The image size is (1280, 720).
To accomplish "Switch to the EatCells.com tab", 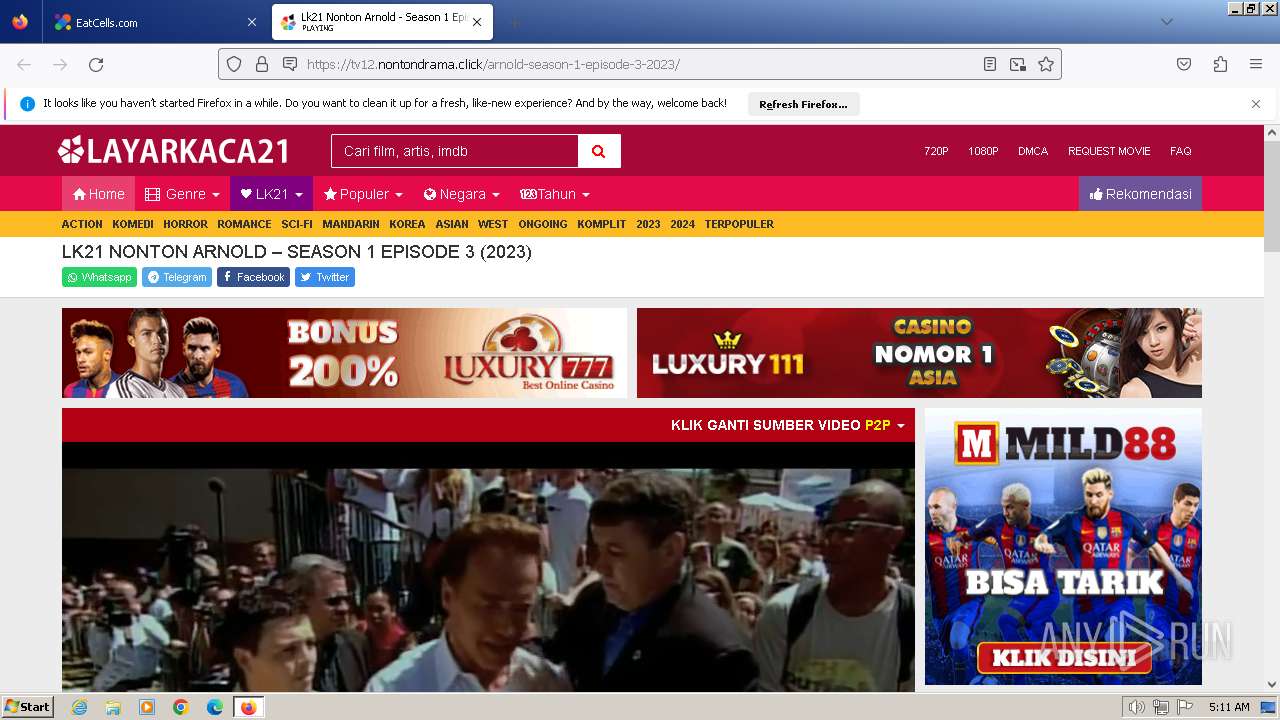I will 155,22.
